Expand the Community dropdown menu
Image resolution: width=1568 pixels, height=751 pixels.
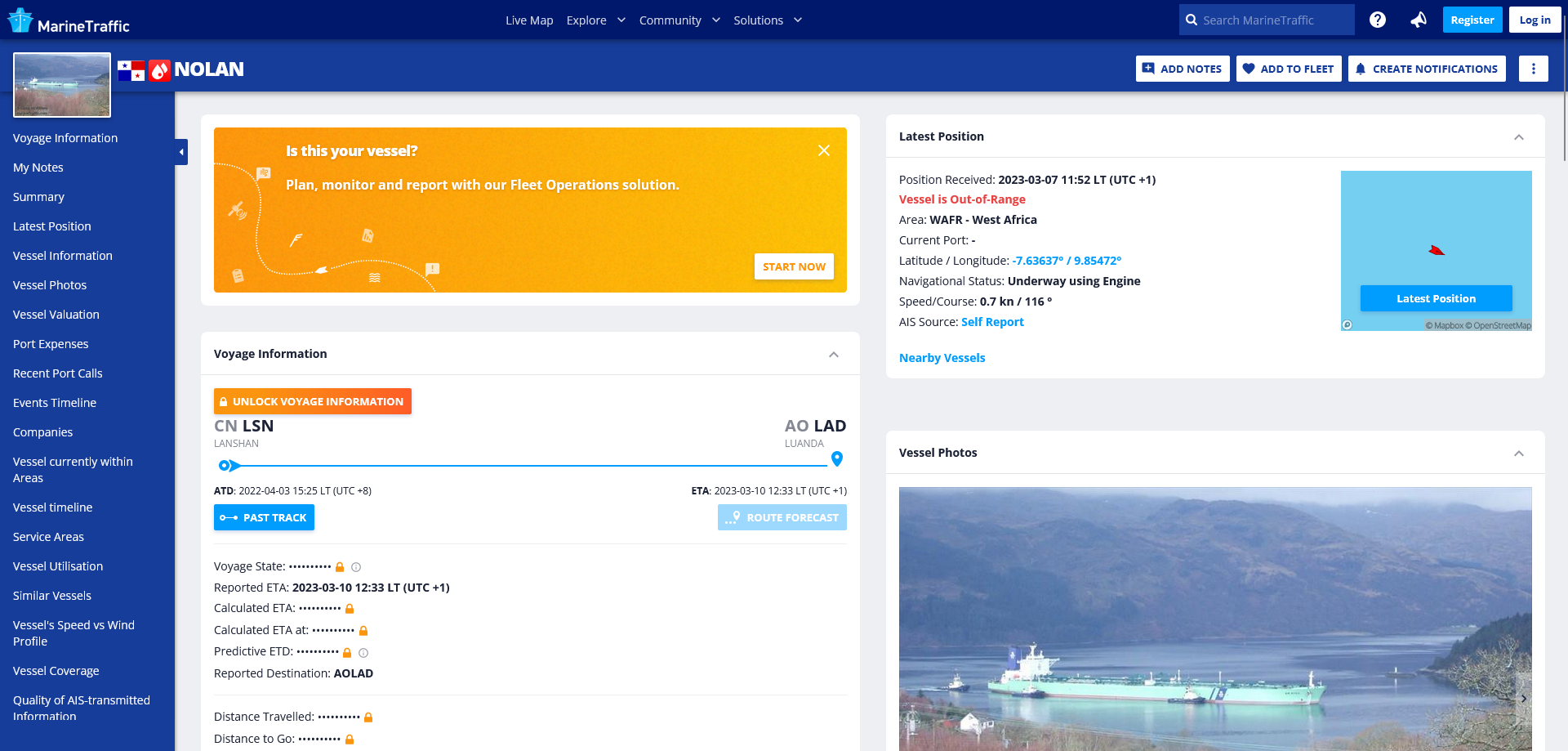679,20
